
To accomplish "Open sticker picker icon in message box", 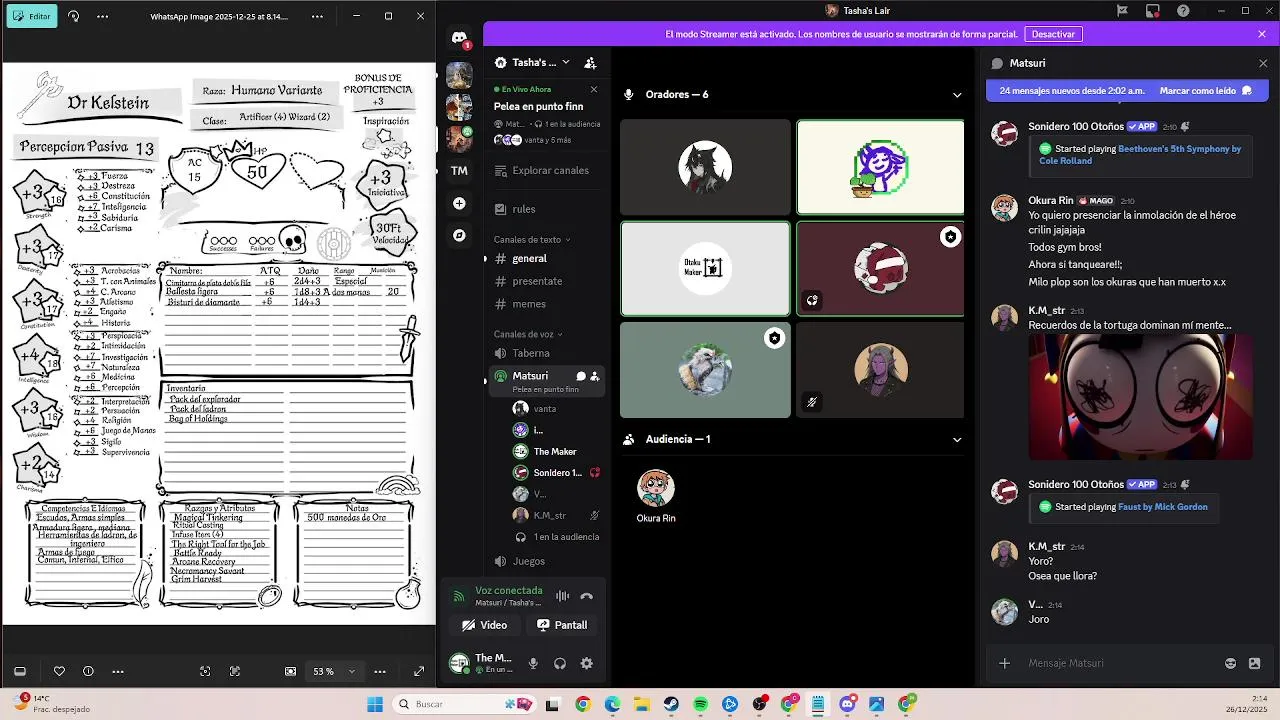I will (1255, 663).
